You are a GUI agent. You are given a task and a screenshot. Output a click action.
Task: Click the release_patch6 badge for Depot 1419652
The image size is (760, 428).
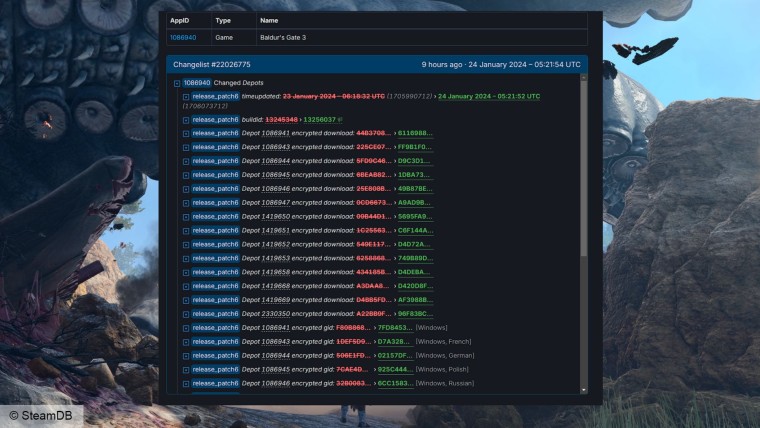(215, 244)
